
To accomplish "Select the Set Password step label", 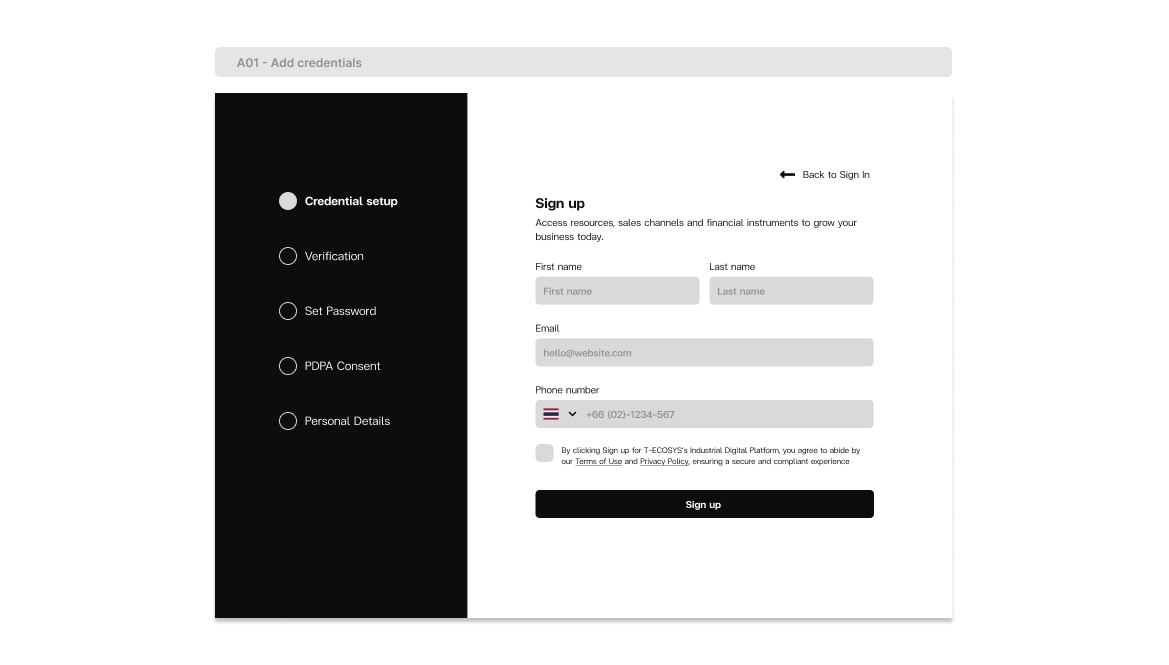I will click(x=340, y=311).
